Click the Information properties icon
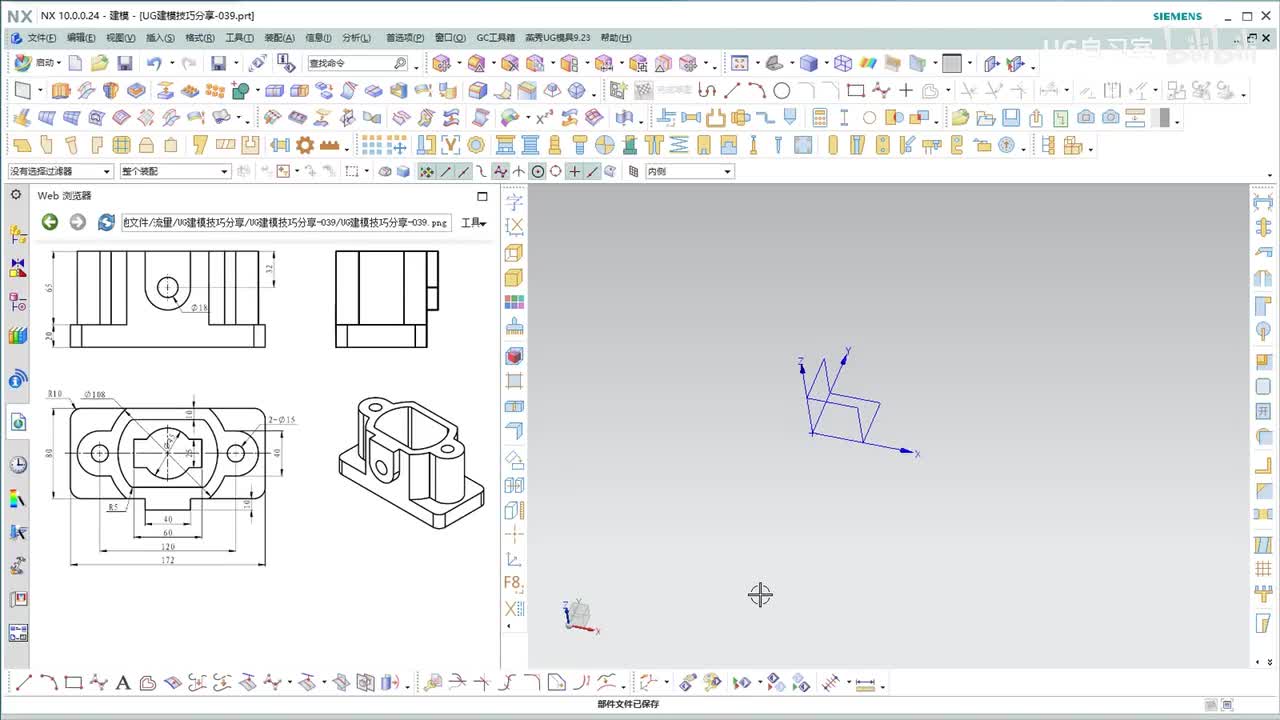The width and height of the screenshot is (1280, 720). tap(286, 63)
